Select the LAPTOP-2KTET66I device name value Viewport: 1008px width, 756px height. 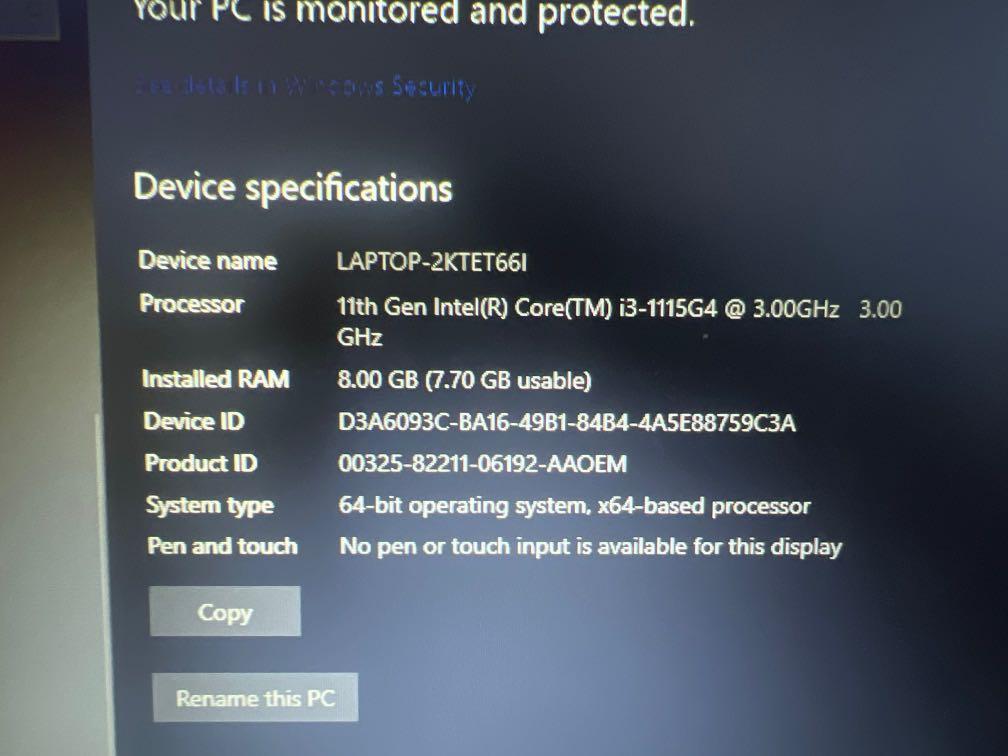point(431,262)
